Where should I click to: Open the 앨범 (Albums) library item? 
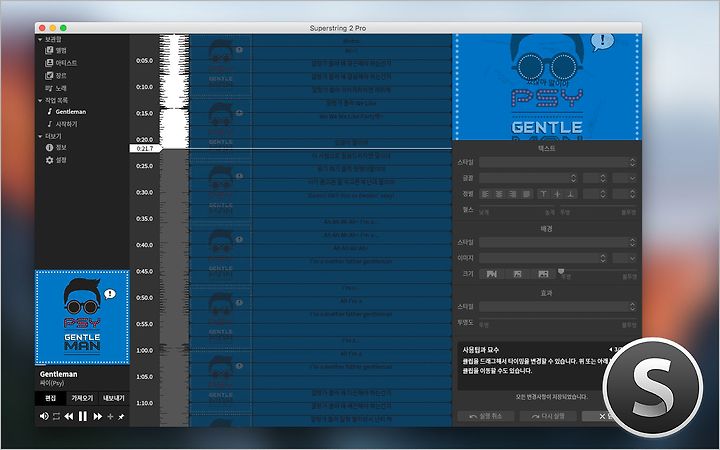pos(56,51)
